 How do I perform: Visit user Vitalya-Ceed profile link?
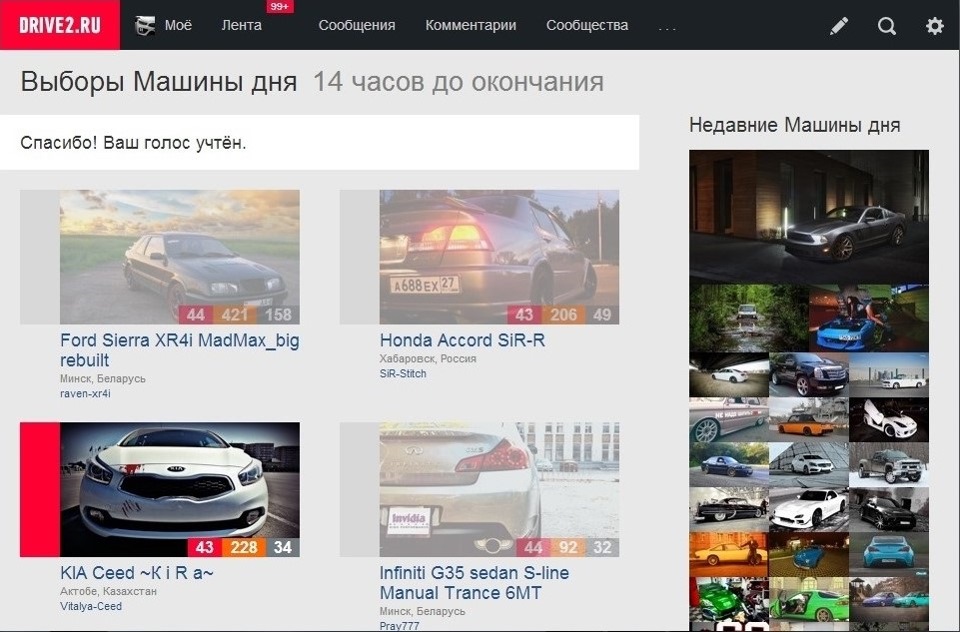point(91,606)
